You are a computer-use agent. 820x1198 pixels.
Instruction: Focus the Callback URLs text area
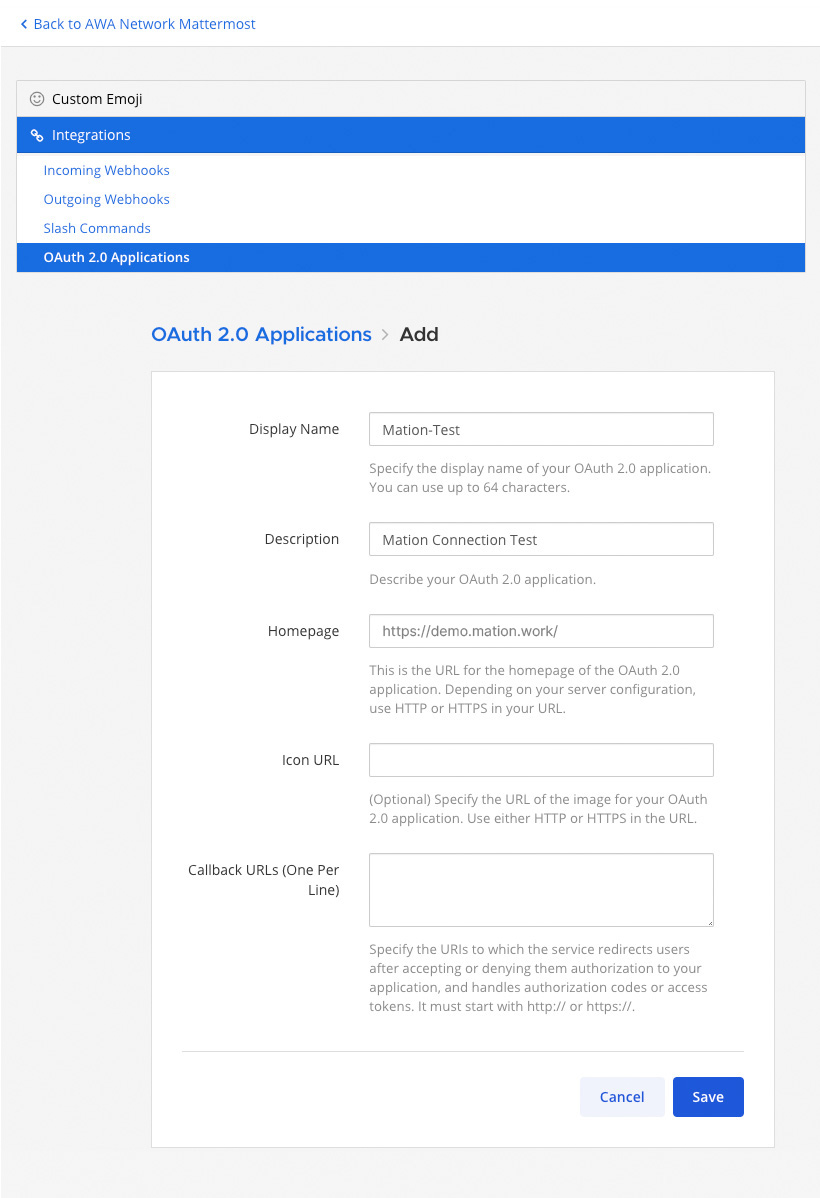click(x=541, y=890)
